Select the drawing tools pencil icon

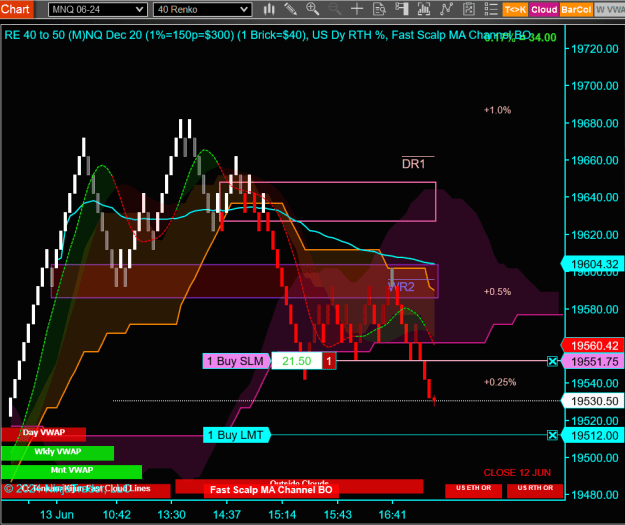pos(291,9)
